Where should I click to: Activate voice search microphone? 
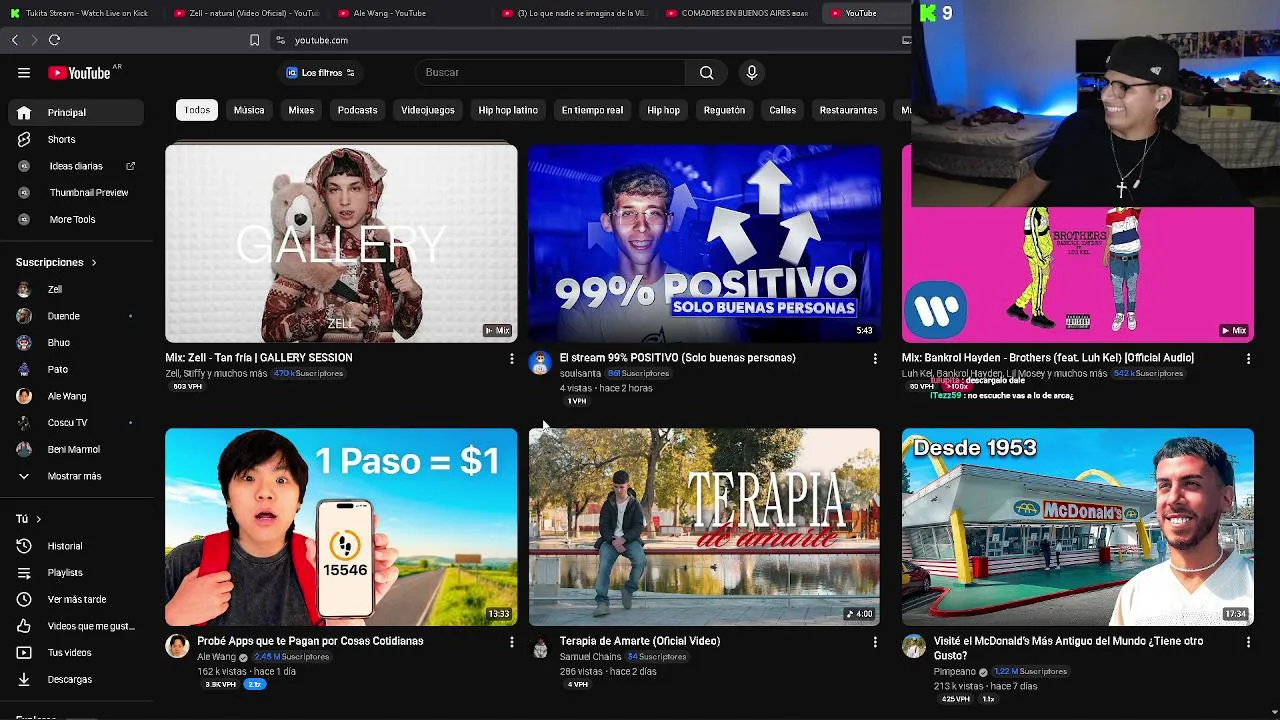[752, 72]
